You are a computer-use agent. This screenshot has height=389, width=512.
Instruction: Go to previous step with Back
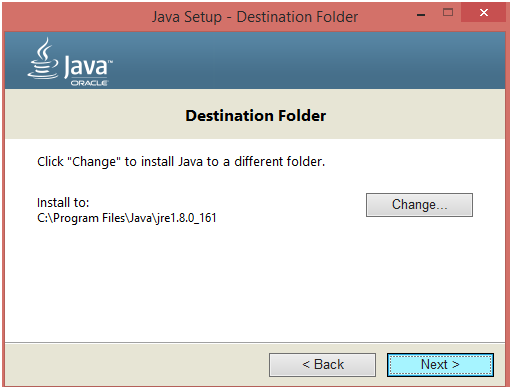323,365
